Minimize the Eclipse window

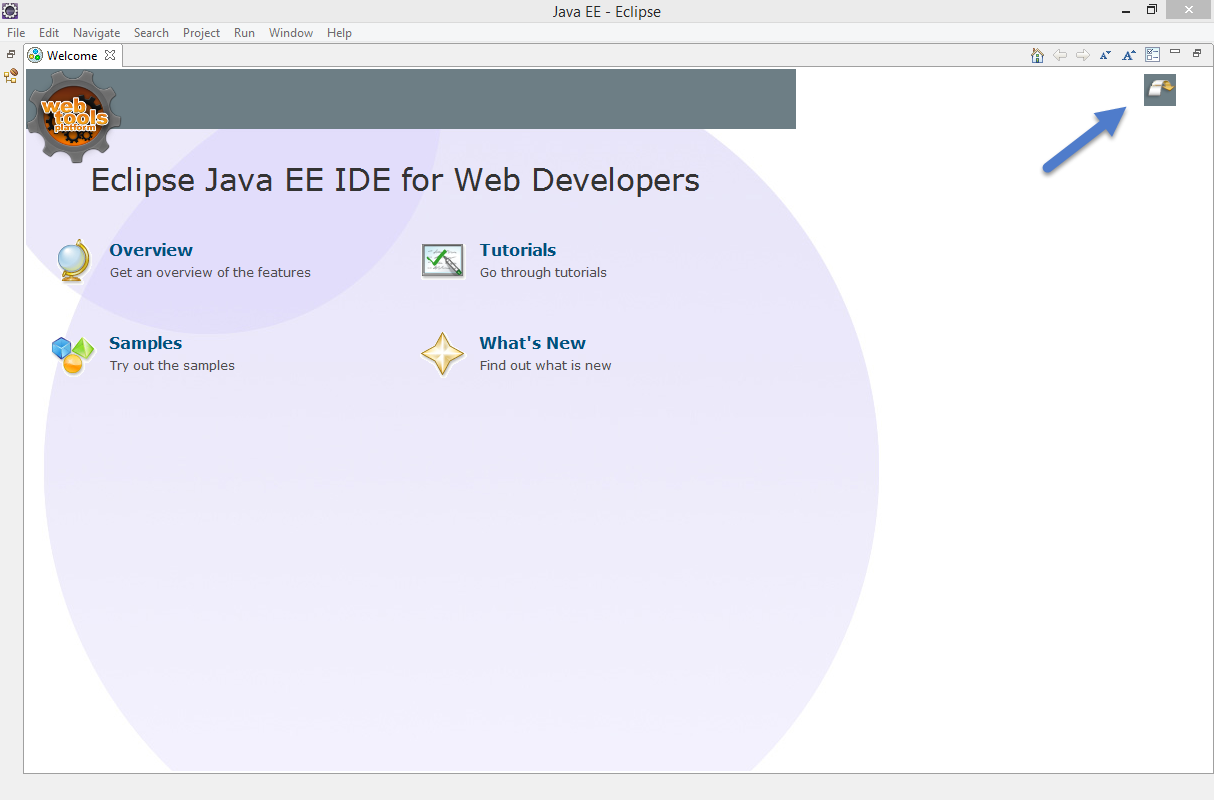point(1126,10)
